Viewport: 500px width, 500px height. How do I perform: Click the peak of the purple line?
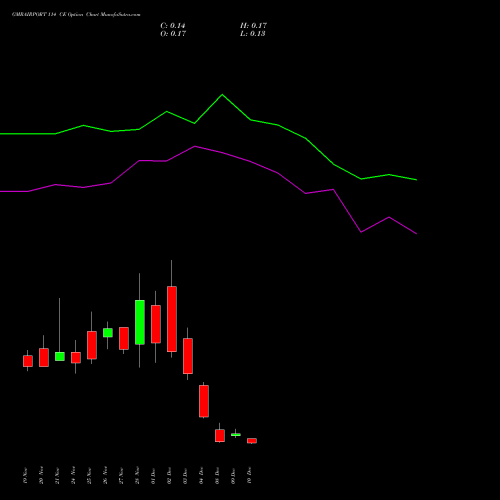pyautogui.click(x=195, y=146)
